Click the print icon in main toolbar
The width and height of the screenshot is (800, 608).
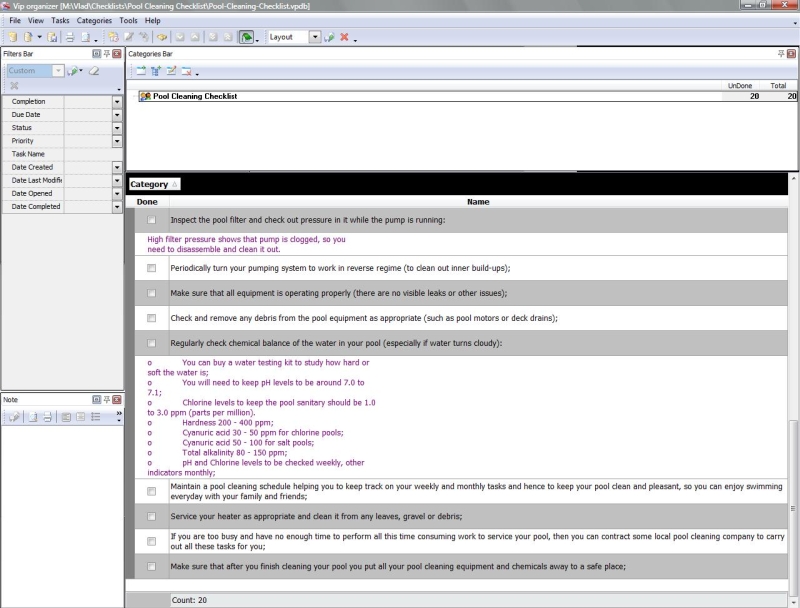(x=69, y=37)
